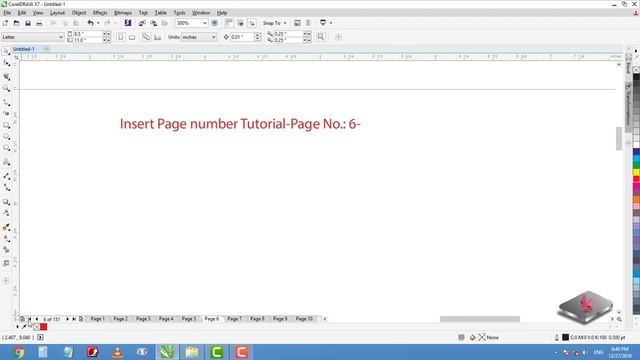The image size is (640, 360).
Task: Undo the last action
Action: tap(90, 23)
